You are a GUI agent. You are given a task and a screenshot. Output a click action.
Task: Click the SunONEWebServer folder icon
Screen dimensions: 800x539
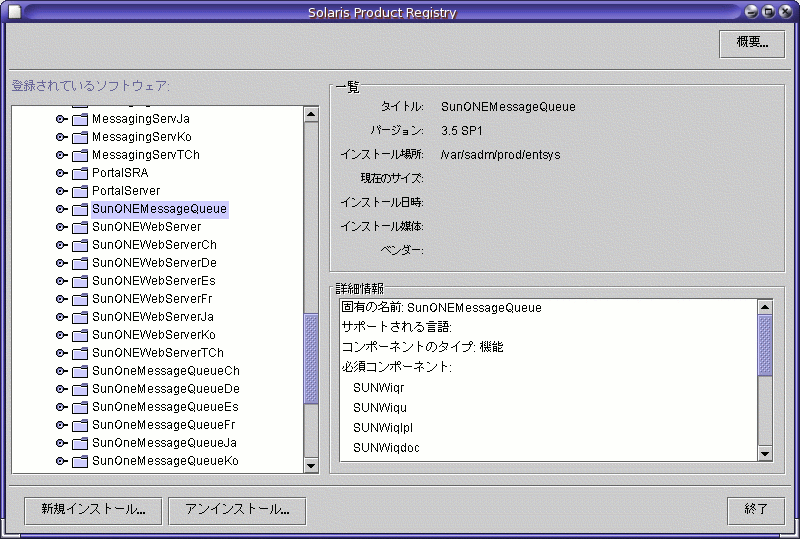pos(80,227)
